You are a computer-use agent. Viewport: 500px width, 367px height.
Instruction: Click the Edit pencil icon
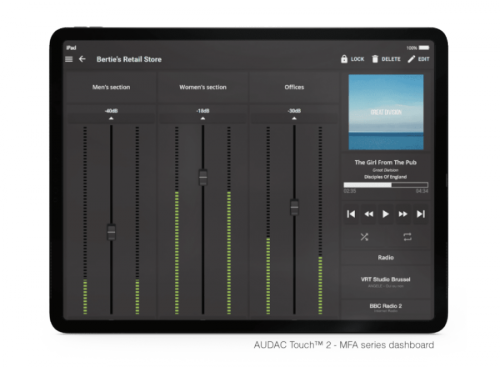coord(411,59)
